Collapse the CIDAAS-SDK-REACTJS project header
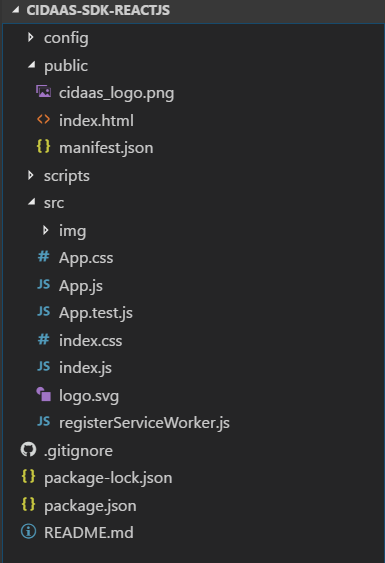Screen dimensions: 385x563 point(15,10)
